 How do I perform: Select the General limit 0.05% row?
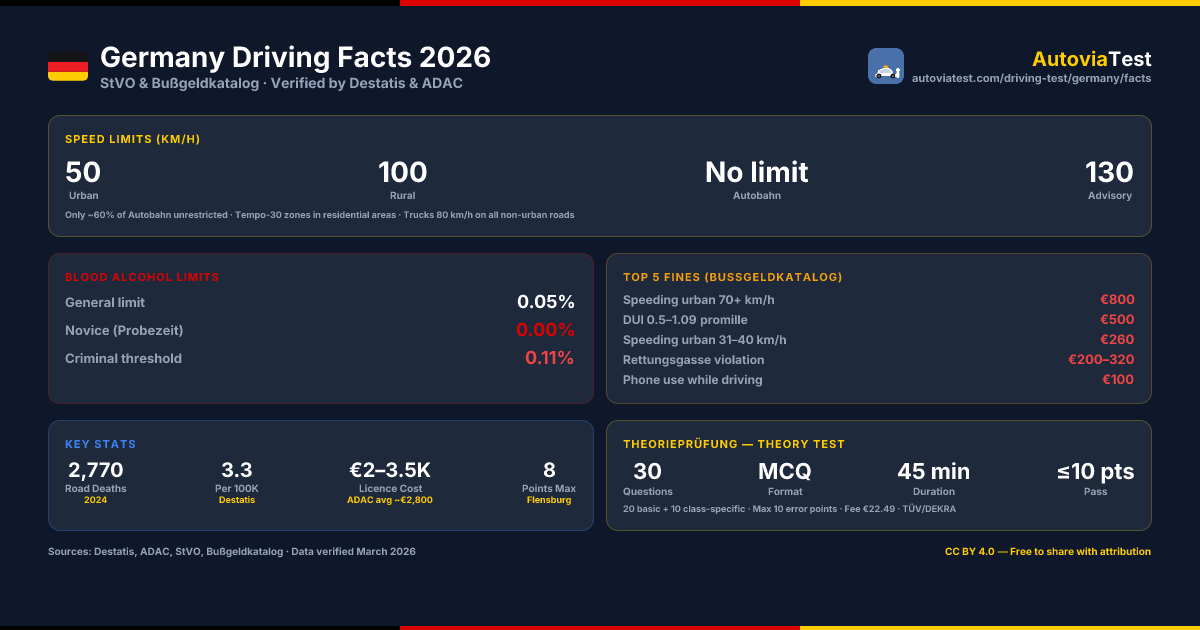pyautogui.click(x=320, y=302)
